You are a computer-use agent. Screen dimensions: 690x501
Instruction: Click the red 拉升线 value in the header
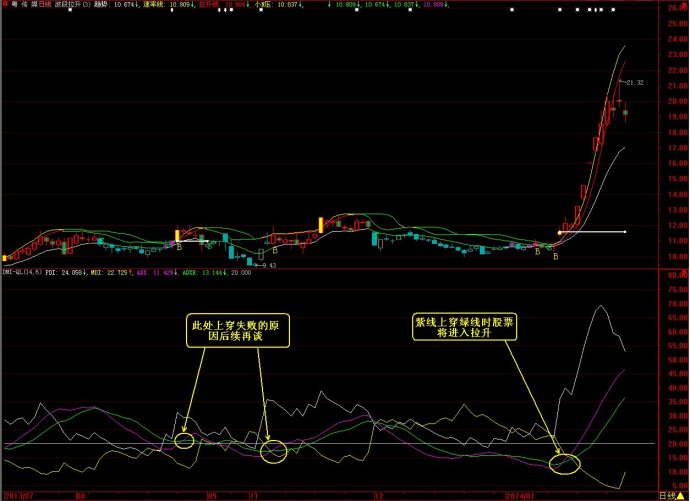(x=224, y=4)
